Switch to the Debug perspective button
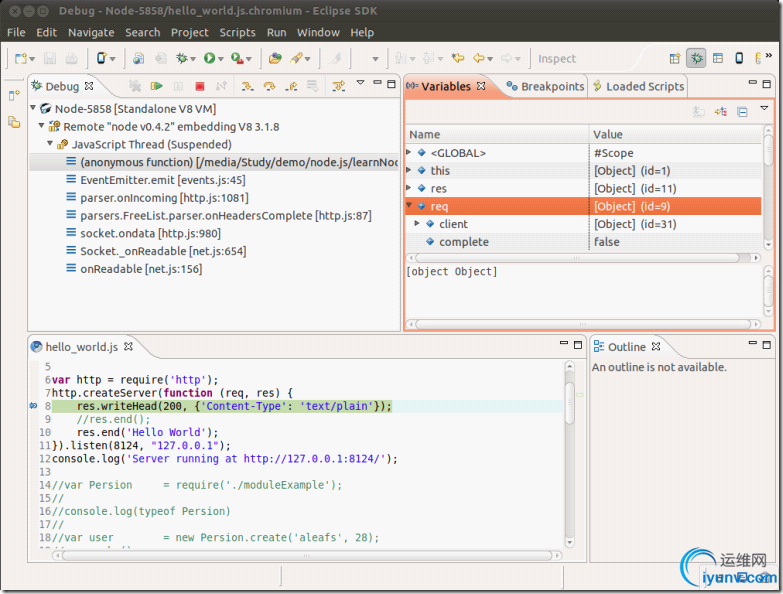The image size is (783, 594). pyautogui.click(x=696, y=58)
